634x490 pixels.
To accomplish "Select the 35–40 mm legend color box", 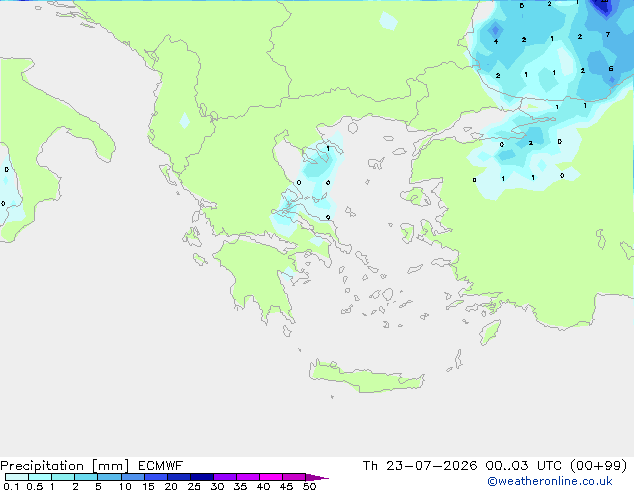I will coord(248,477).
